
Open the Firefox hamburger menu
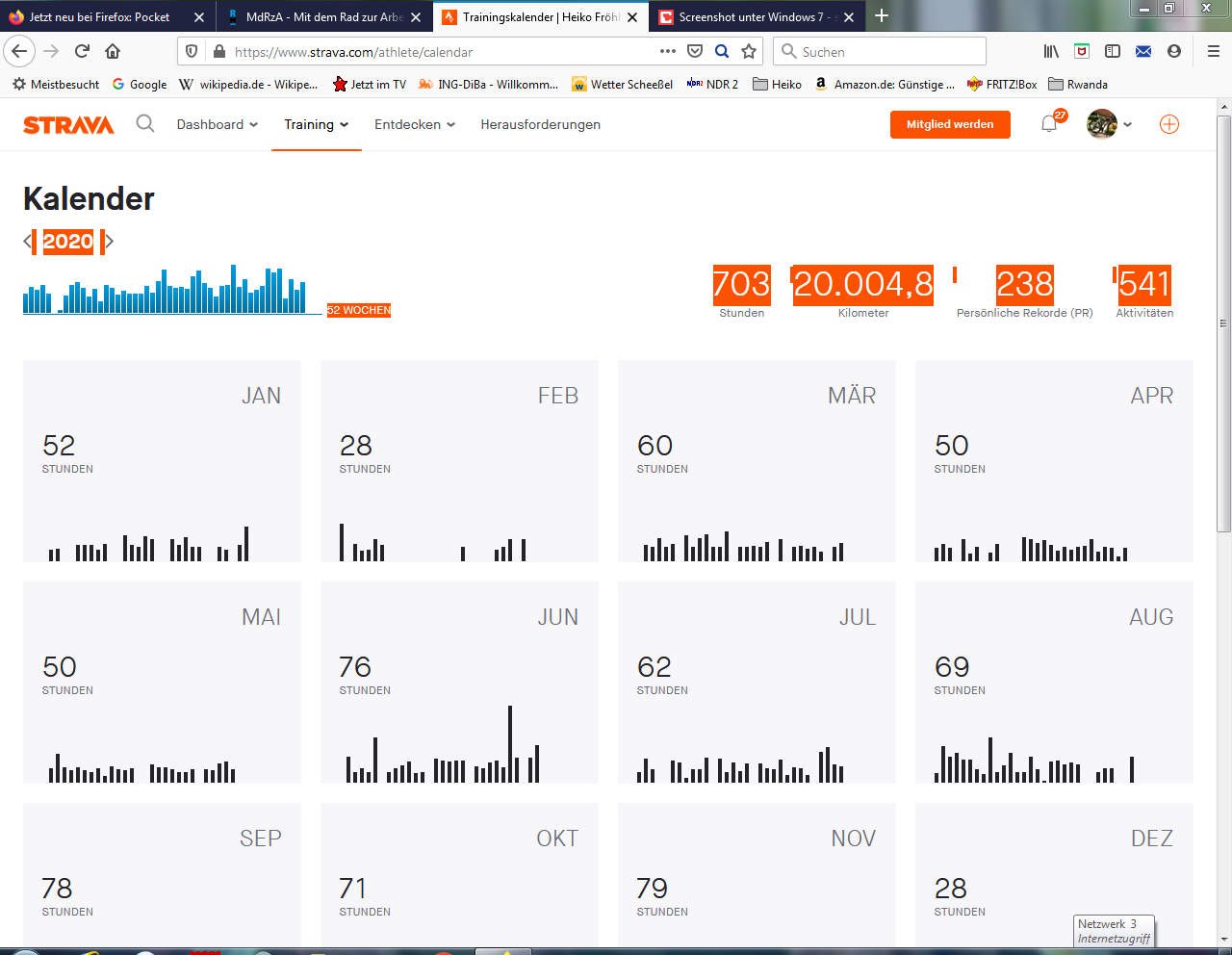(1213, 51)
